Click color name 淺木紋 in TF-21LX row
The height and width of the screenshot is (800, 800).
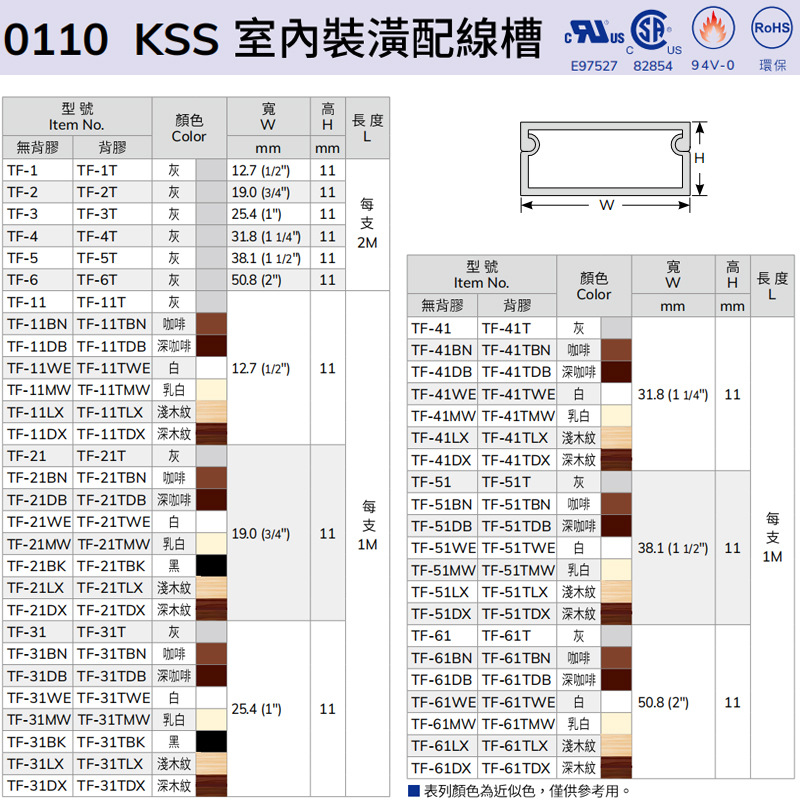tap(174, 588)
